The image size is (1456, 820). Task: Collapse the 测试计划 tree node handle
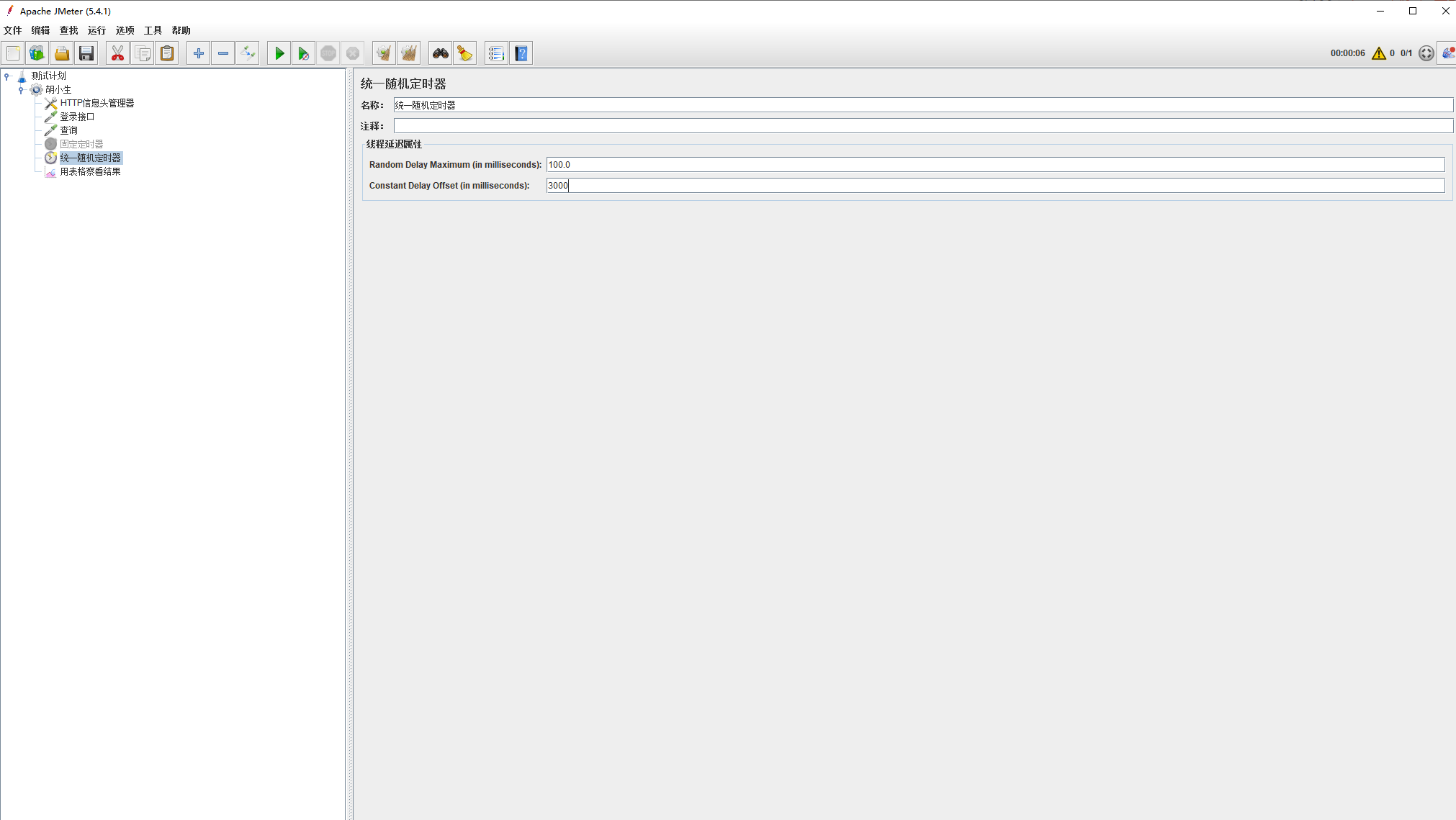7,76
